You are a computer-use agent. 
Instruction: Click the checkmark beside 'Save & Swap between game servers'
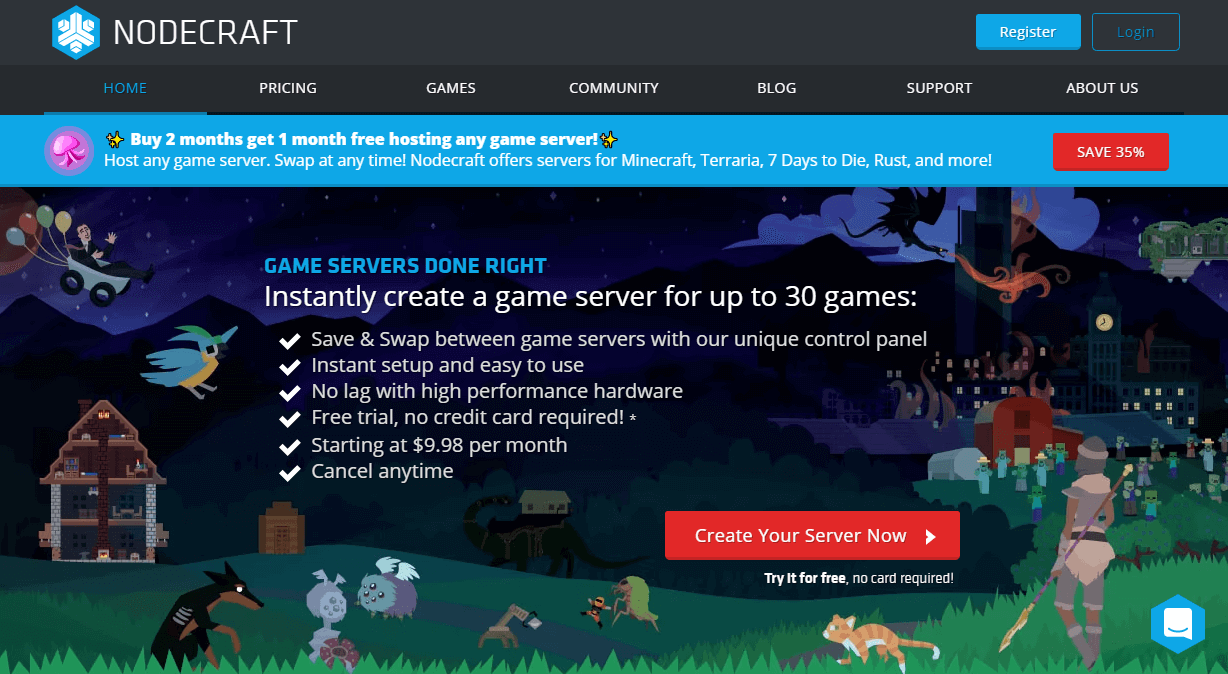click(290, 341)
